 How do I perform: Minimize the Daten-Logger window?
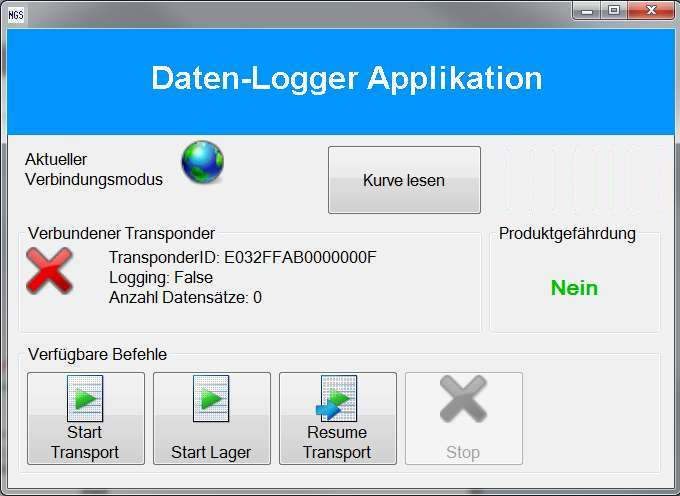point(587,11)
